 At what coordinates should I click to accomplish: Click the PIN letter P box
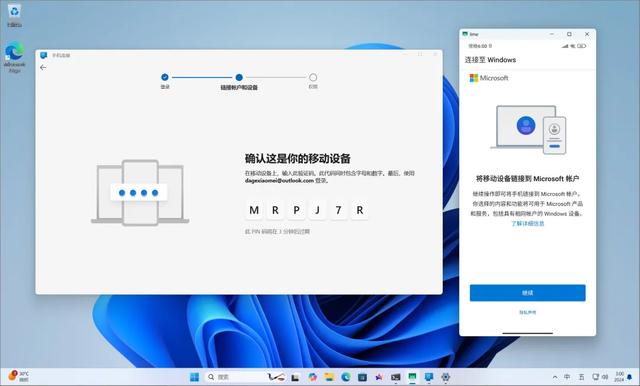click(296, 210)
